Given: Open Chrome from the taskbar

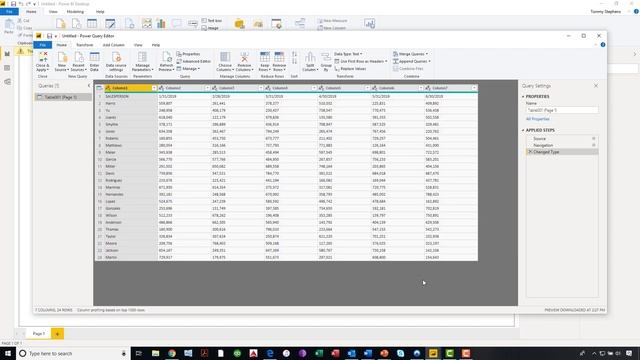Looking at the screenshot, I should (x=172, y=353).
